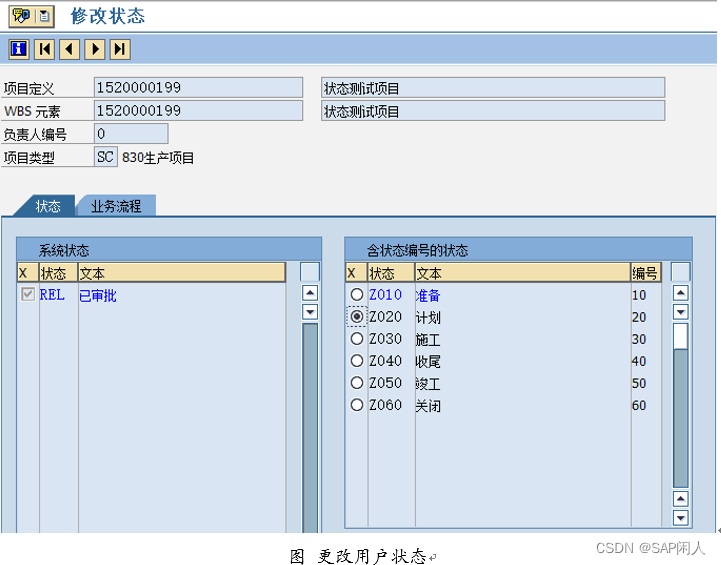The width and height of the screenshot is (721, 565).
Task: Click system status table vertical scrollbar track
Action: 310,428
